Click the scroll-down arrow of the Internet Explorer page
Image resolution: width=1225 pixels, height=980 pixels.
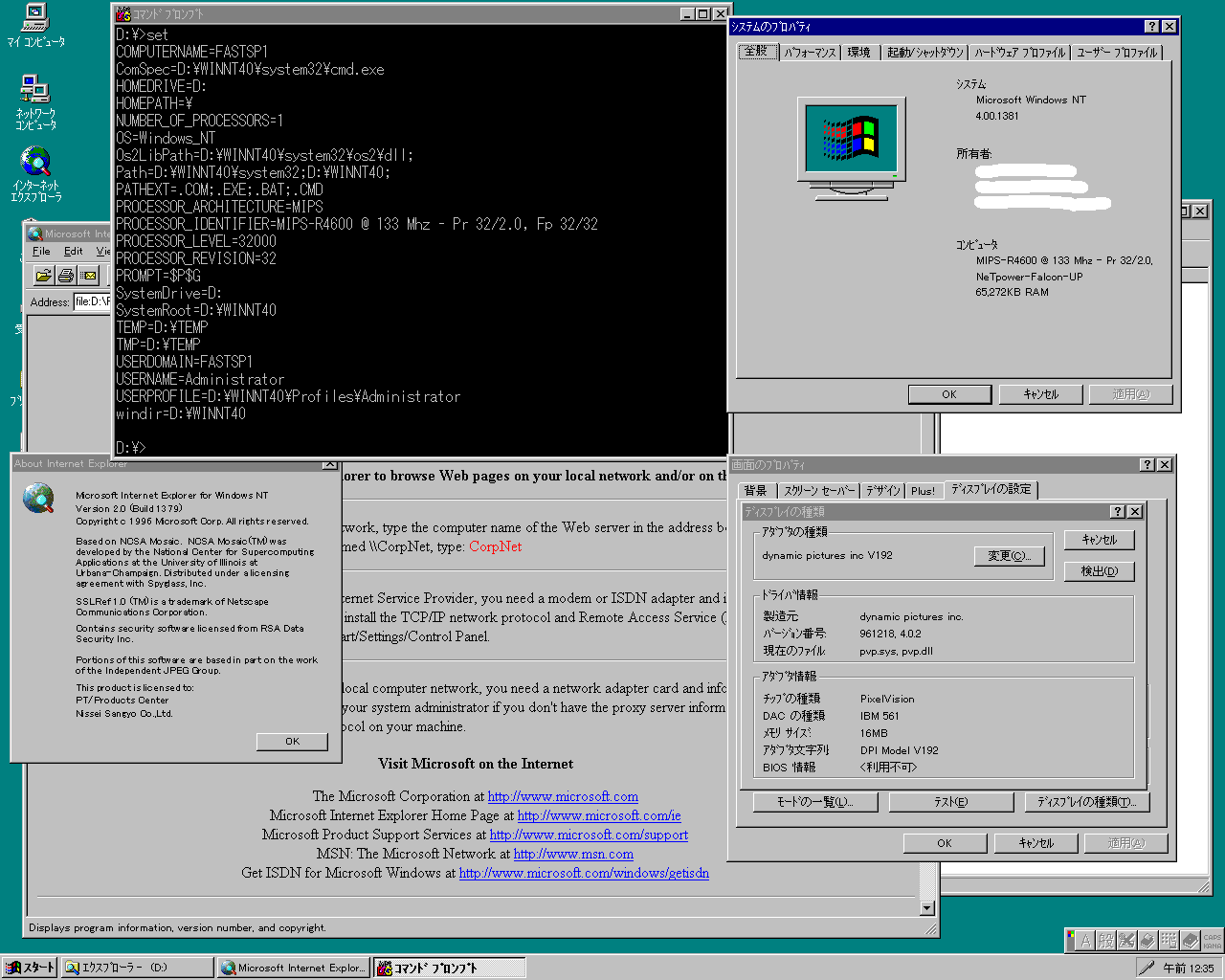tap(926, 908)
